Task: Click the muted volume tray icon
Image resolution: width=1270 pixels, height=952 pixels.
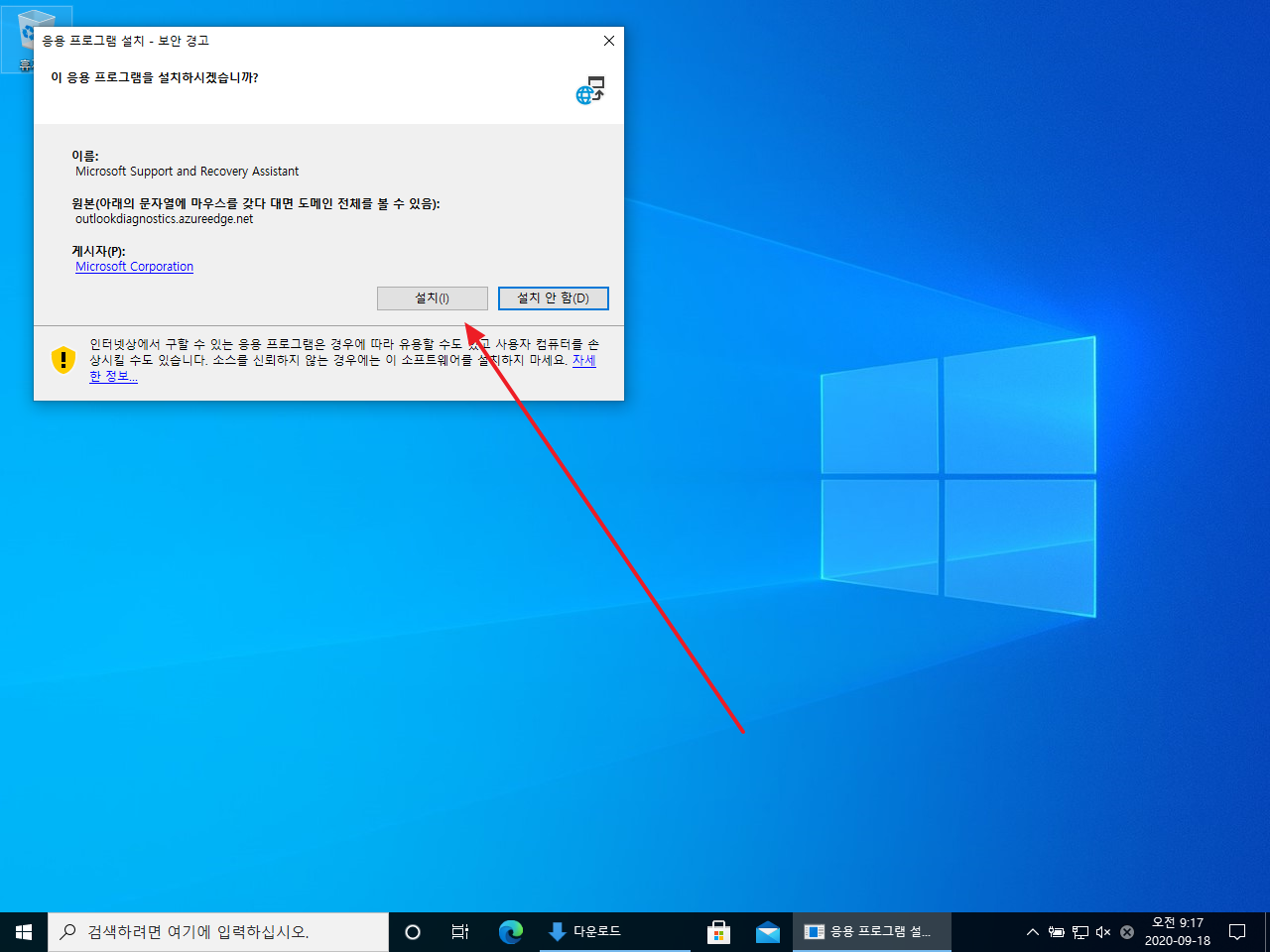Action: pos(1103,932)
